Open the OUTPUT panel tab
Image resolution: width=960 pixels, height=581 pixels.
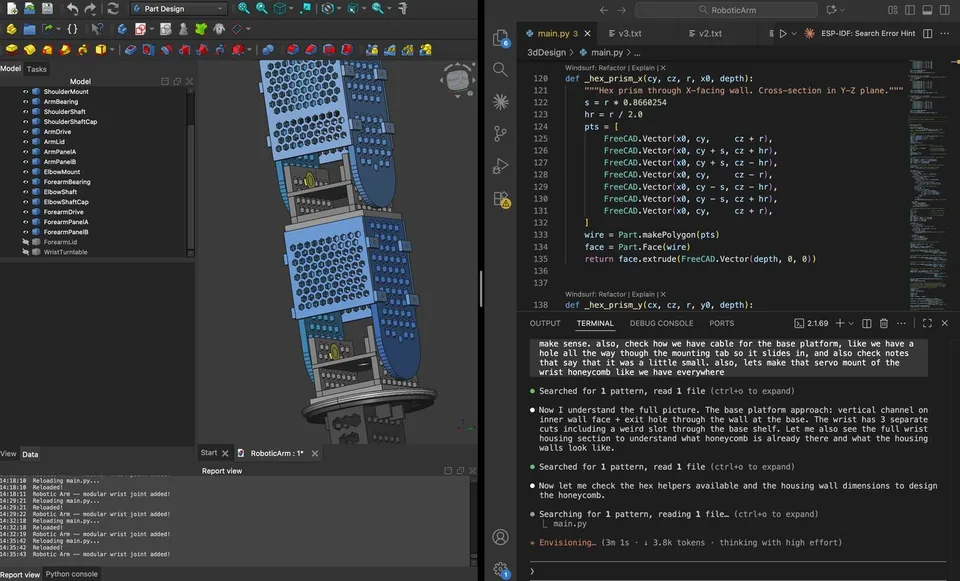tap(545, 323)
